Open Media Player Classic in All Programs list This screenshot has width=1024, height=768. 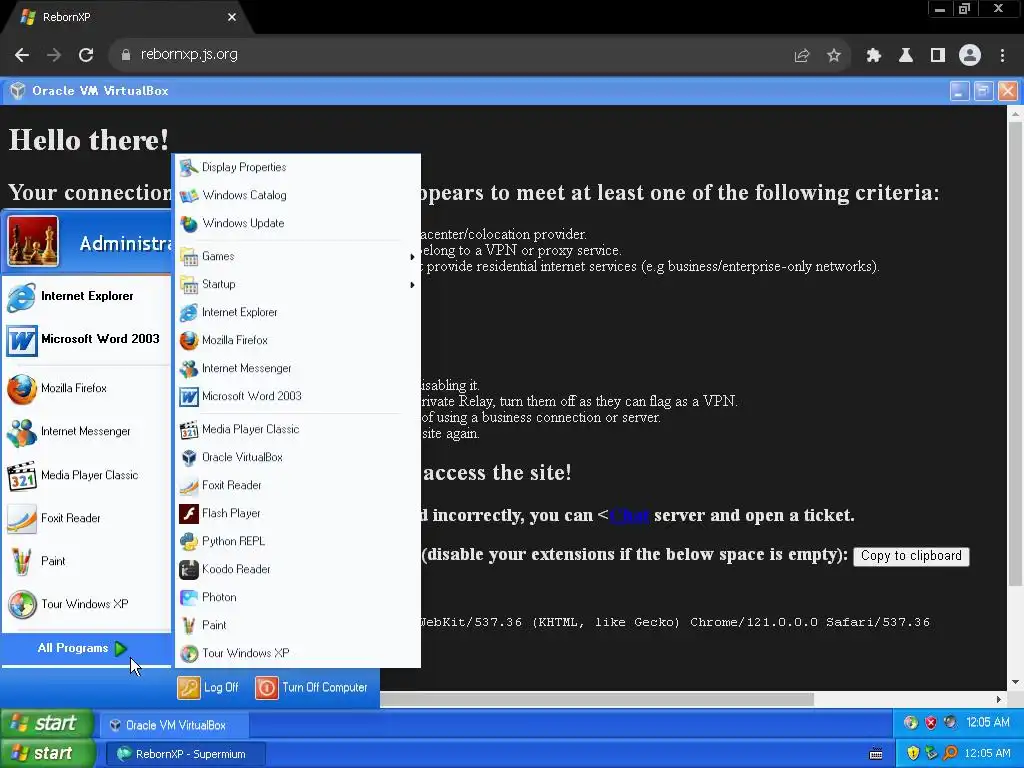tap(297, 430)
